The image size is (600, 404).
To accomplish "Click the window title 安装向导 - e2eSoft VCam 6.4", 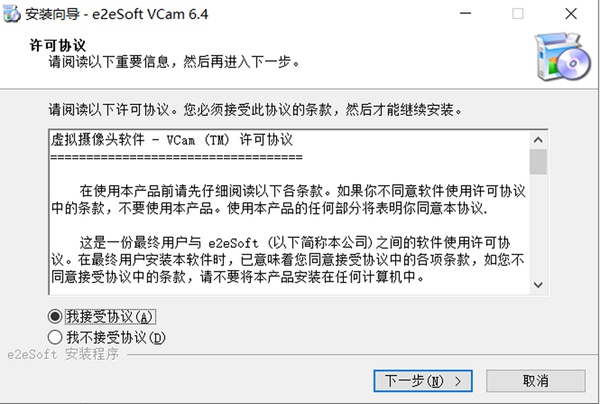I will tap(117, 14).
